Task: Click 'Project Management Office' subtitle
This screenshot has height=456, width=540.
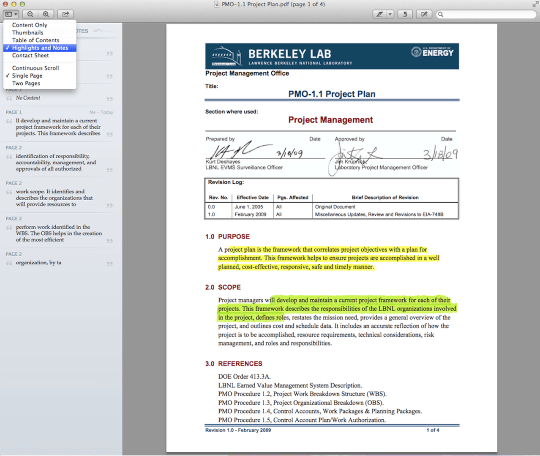Action: tap(247, 73)
